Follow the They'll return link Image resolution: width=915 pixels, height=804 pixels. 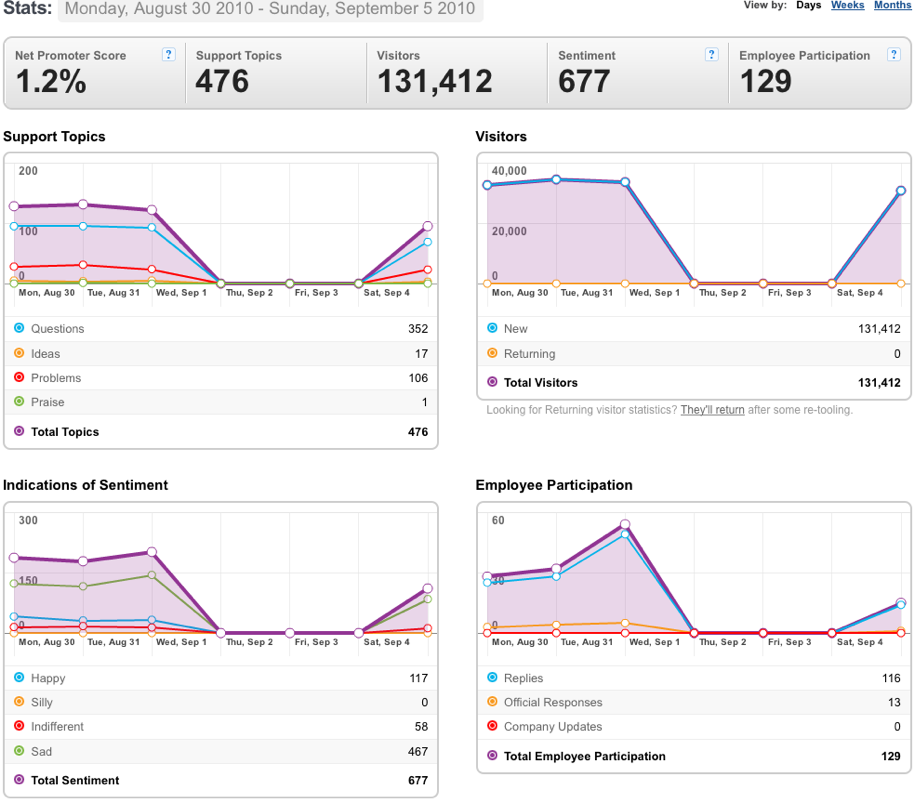click(713, 410)
